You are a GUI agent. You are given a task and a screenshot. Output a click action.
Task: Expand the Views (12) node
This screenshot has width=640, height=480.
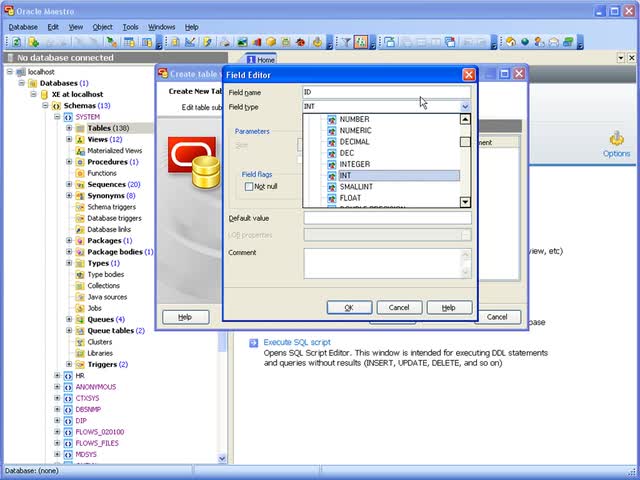click(x=69, y=139)
